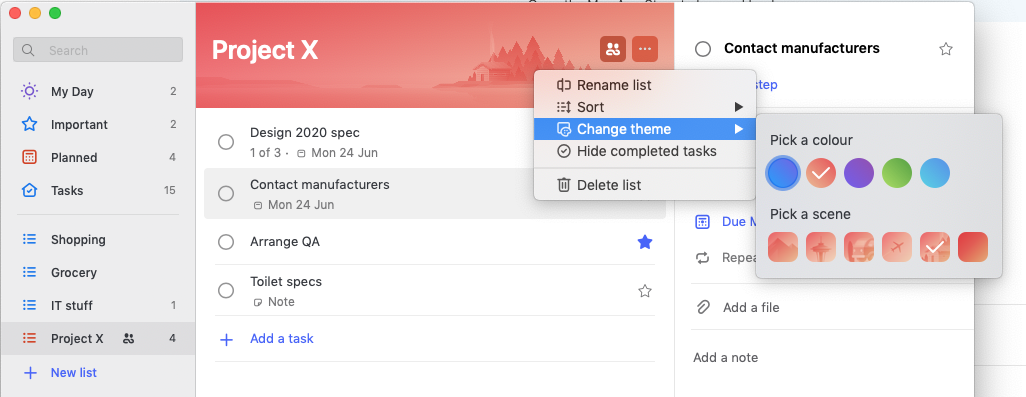Screen dimensions: 1026x397
Task: Select Change theme in the menu
Action: tap(645, 129)
